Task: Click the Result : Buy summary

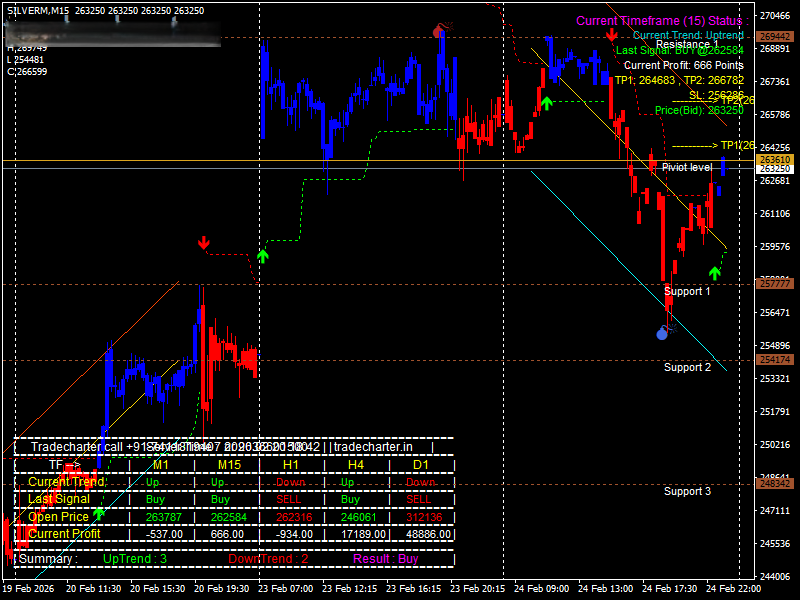Action: [x=386, y=559]
